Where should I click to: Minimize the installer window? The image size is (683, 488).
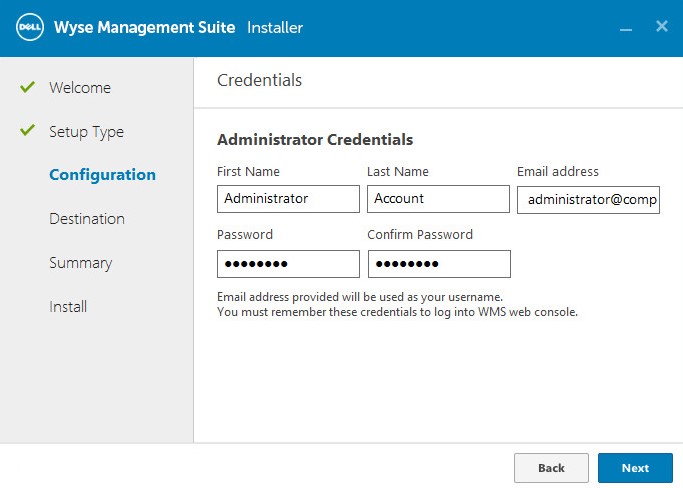coord(626,28)
